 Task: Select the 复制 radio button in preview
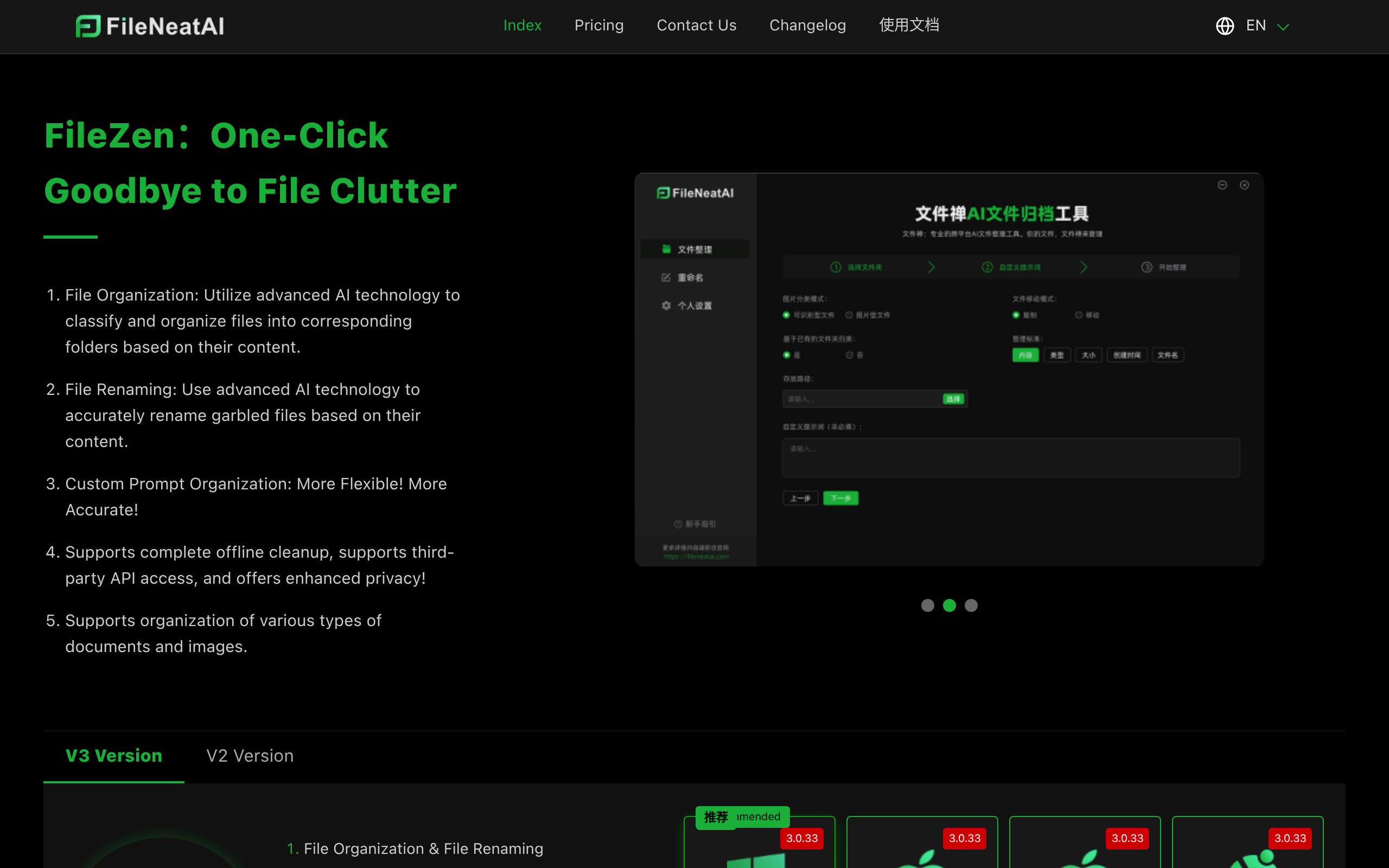tap(1016, 315)
